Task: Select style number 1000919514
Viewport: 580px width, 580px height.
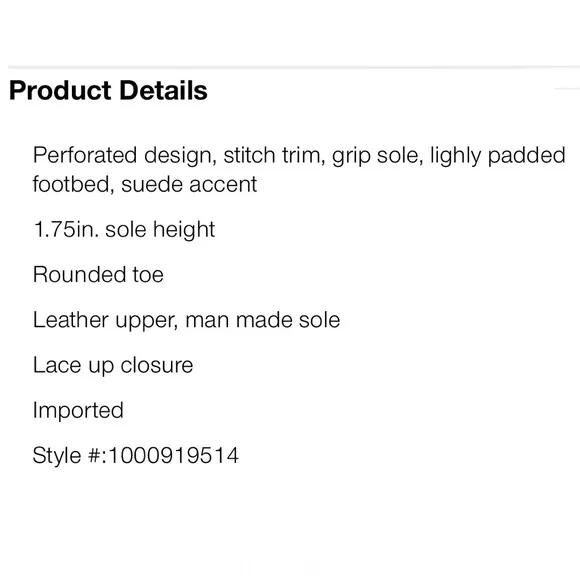Action: tap(173, 455)
